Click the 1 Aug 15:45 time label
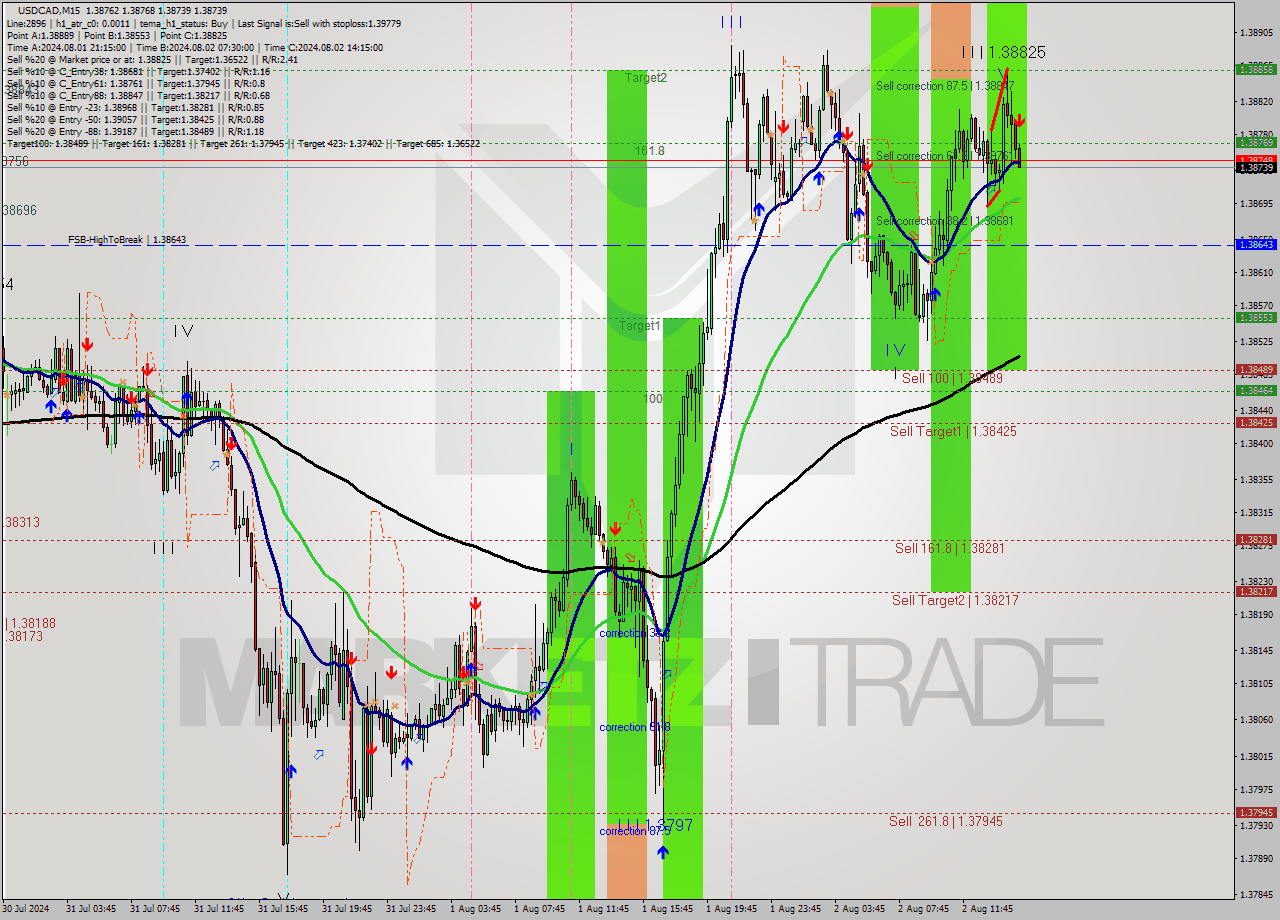Image resolution: width=1280 pixels, height=920 pixels. tap(667, 909)
